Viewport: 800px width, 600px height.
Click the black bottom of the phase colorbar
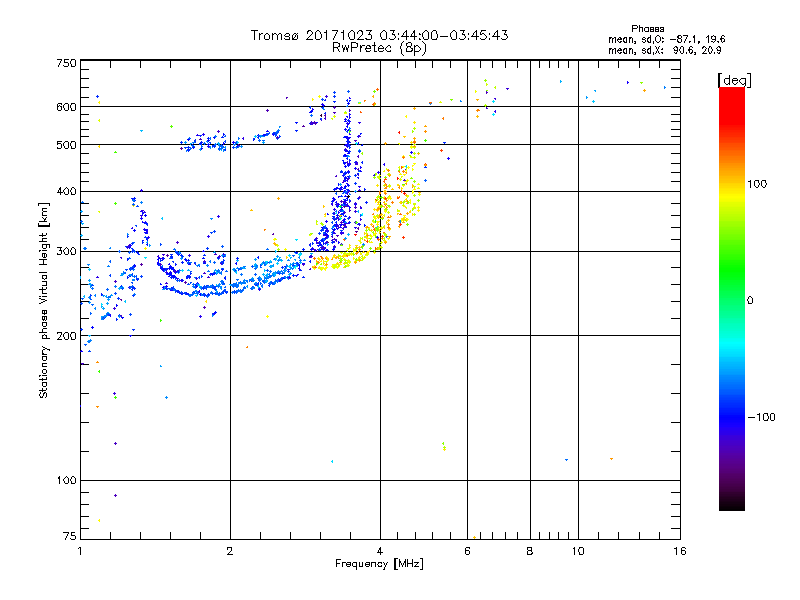(x=732, y=503)
